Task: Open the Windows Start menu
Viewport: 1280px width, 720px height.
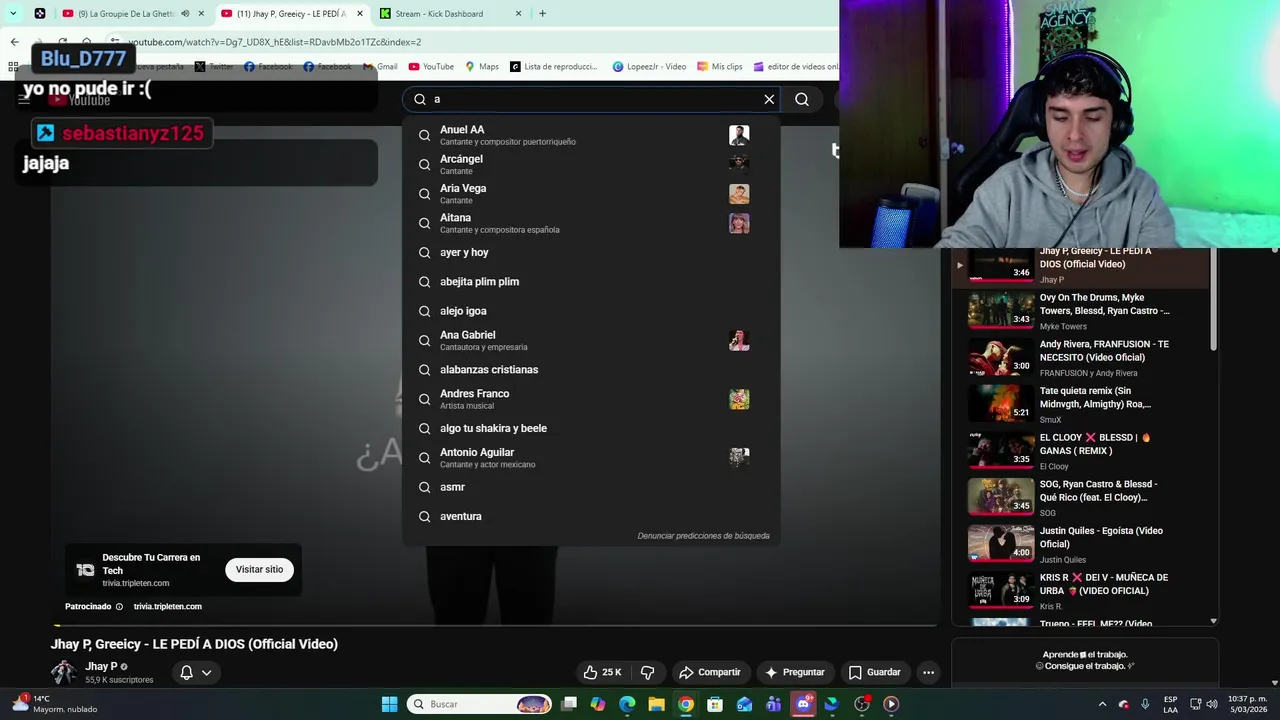Action: tap(389, 704)
